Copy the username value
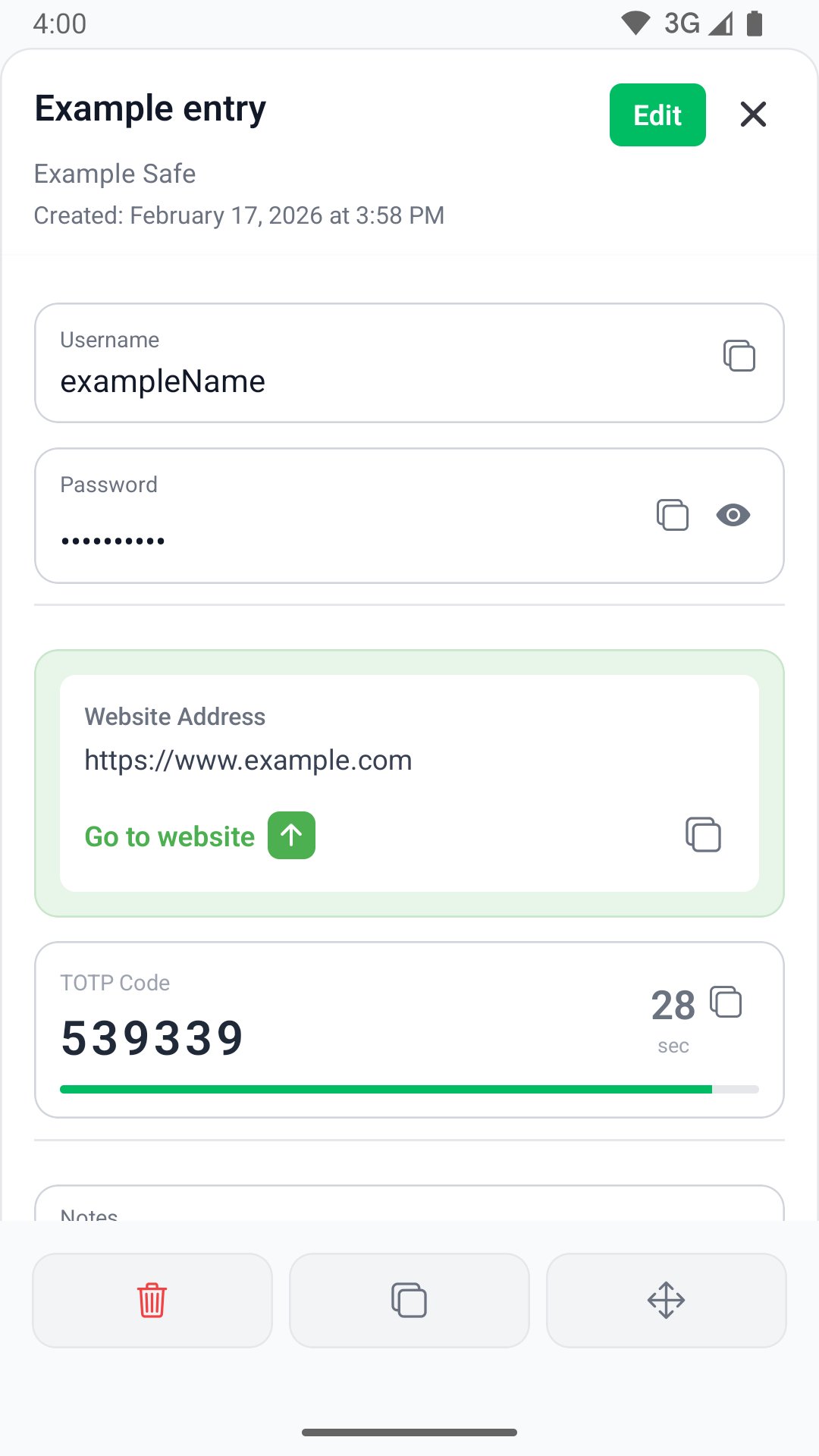This screenshot has height=1456, width=819. click(x=739, y=356)
